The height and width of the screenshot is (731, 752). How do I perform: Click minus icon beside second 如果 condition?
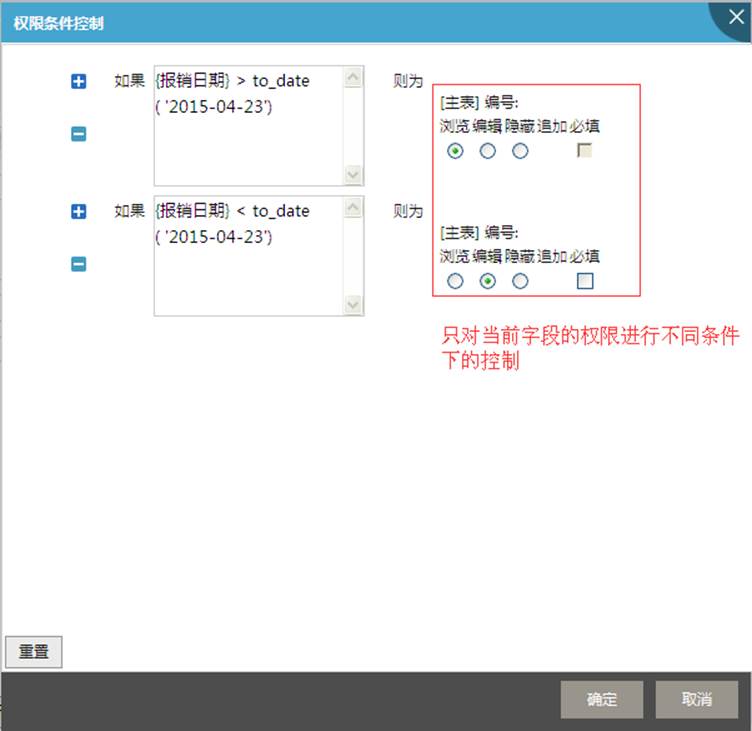tap(79, 264)
